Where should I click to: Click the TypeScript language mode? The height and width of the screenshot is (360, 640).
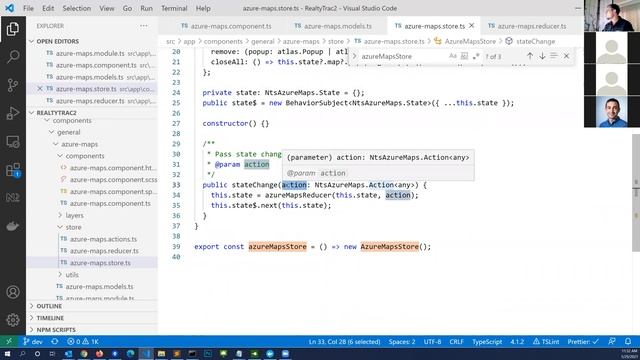coord(487,342)
